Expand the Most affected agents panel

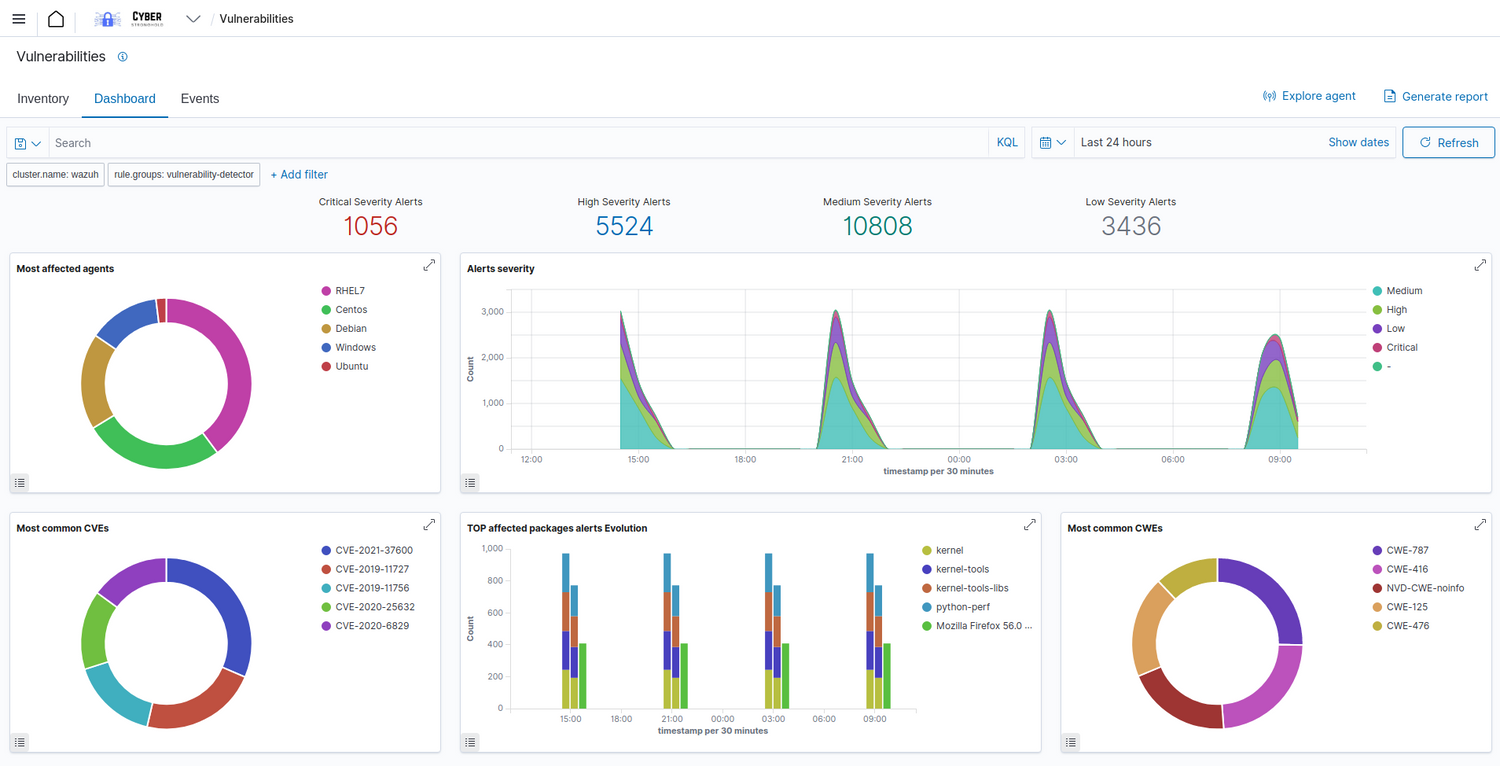(x=429, y=265)
